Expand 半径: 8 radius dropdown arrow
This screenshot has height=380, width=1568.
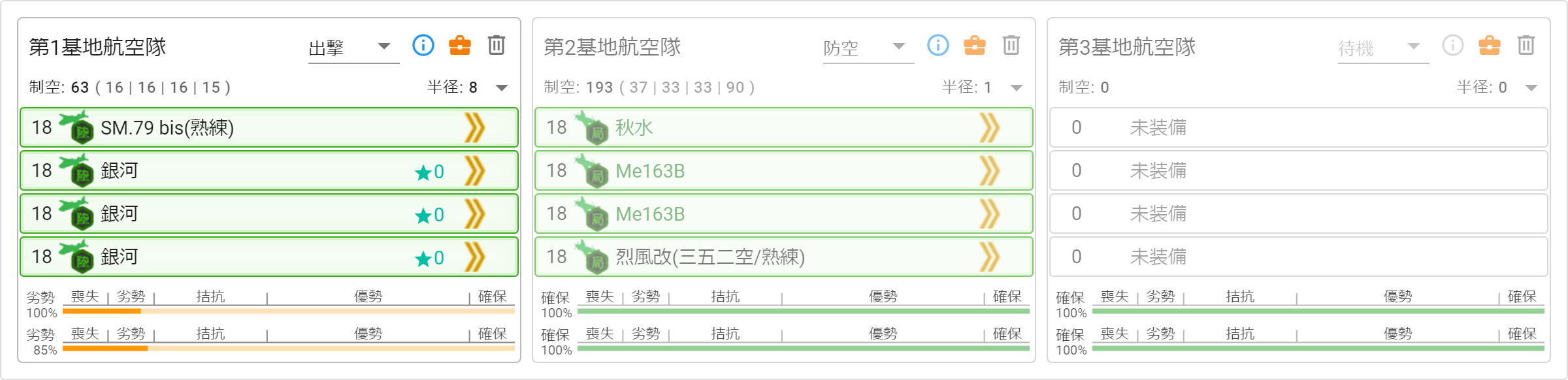tap(502, 87)
